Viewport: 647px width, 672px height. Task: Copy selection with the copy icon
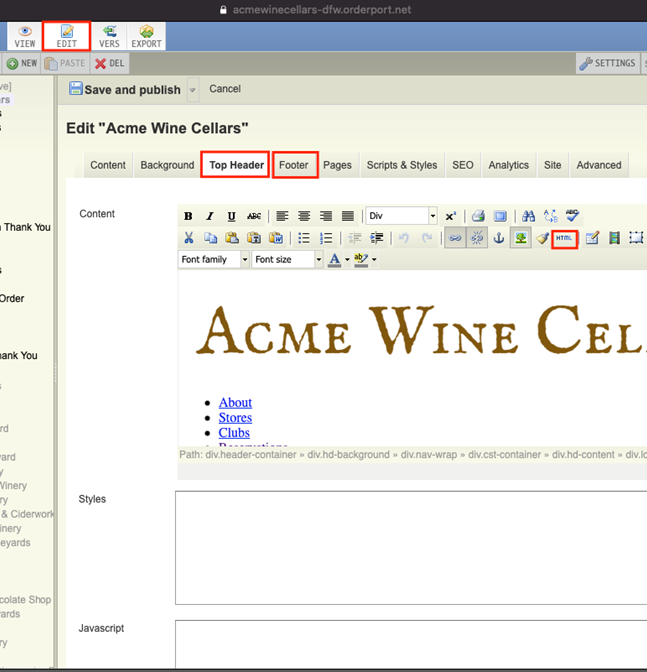pyautogui.click(x=210, y=238)
